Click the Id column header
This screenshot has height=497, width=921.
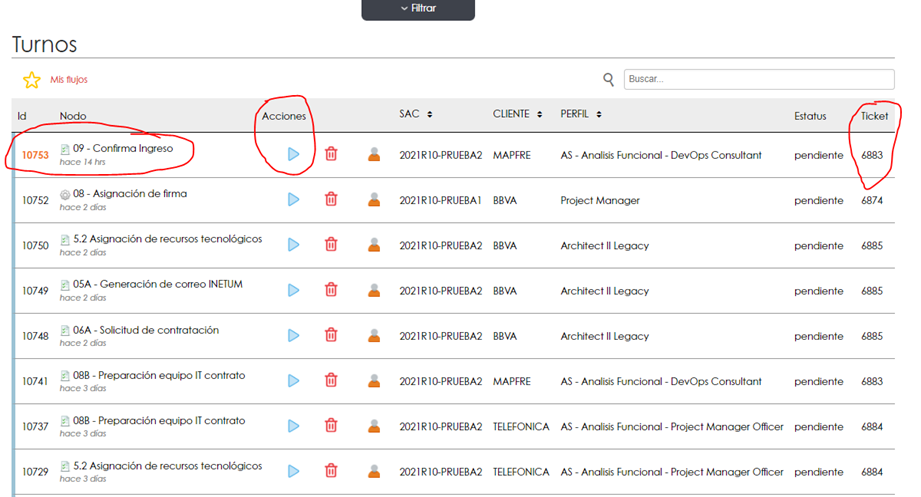point(22,116)
